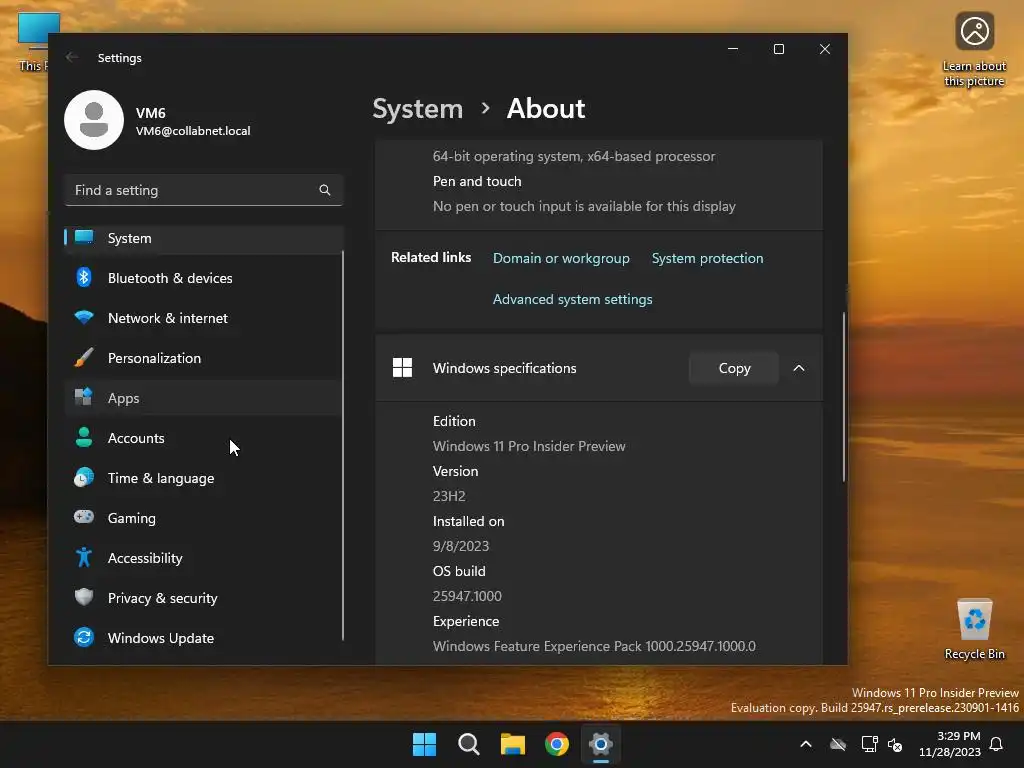Image resolution: width=1024 pixels, height=768 pixels.
Task: Open the Start menu from taskbar
Action: coord(424,744)
